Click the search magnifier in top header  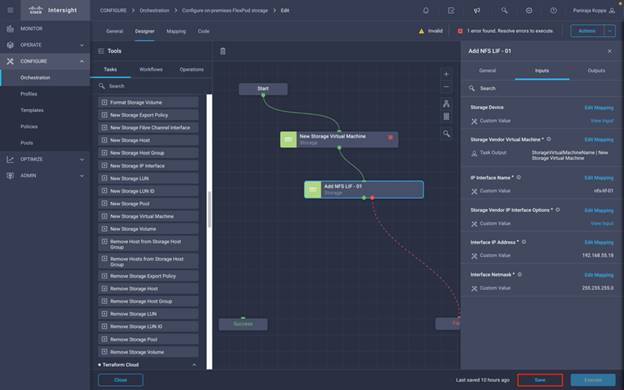504,11
